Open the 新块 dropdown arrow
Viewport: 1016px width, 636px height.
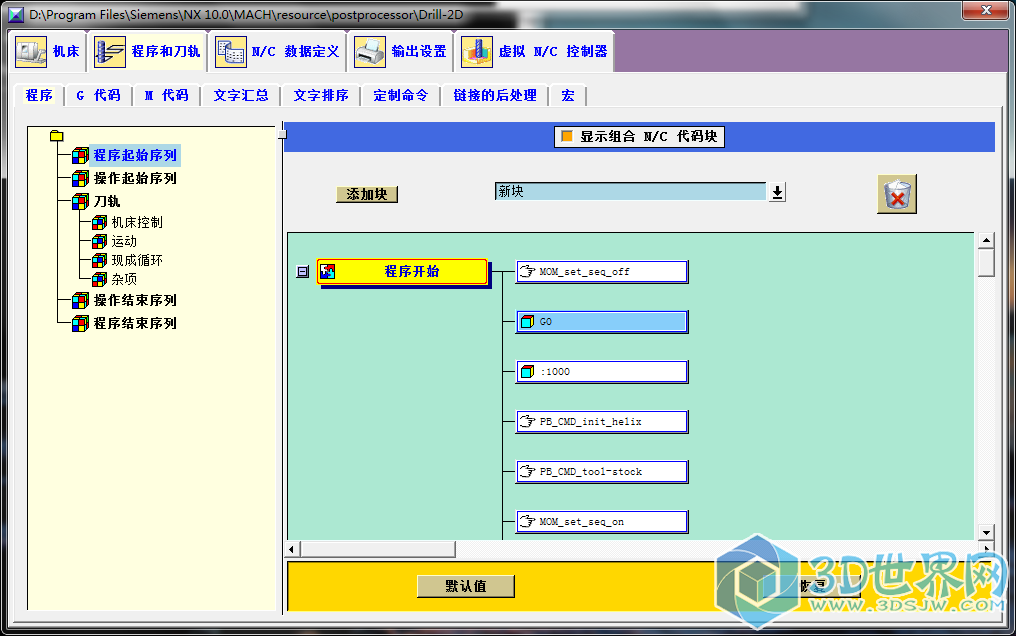[777, 192]
